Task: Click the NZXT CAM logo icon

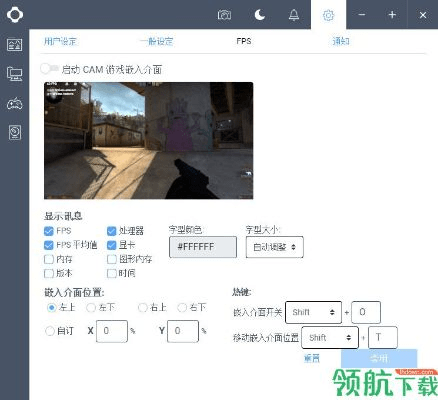Action: [x=15, y=15]
